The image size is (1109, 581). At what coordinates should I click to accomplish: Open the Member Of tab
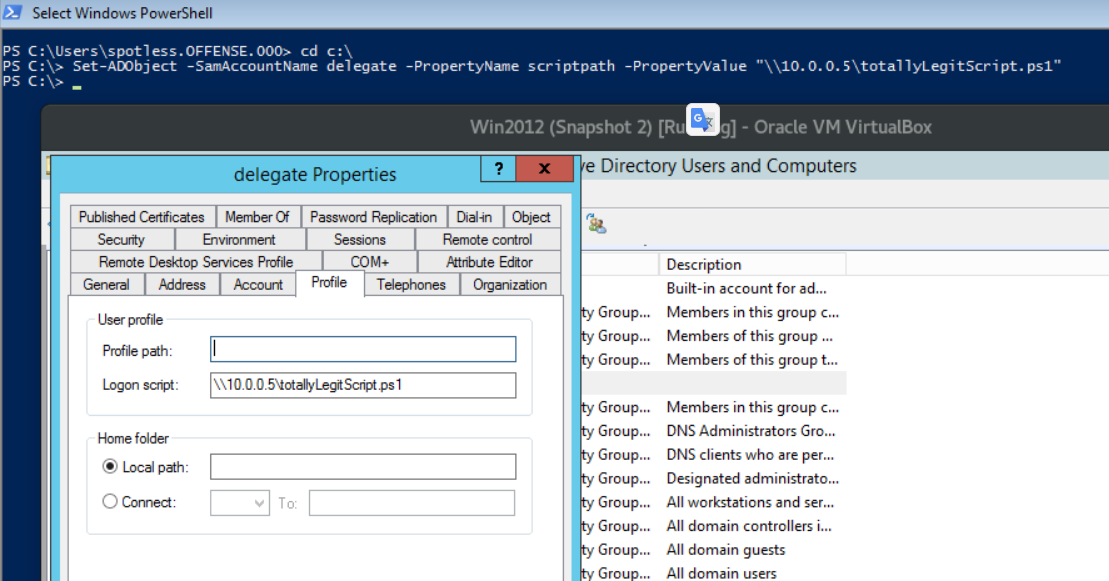click(257, 217)
